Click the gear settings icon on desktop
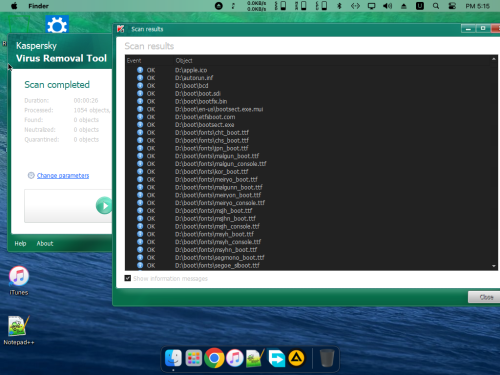The width and height of the screenshot is (500, 375). (x=57, y=24)
